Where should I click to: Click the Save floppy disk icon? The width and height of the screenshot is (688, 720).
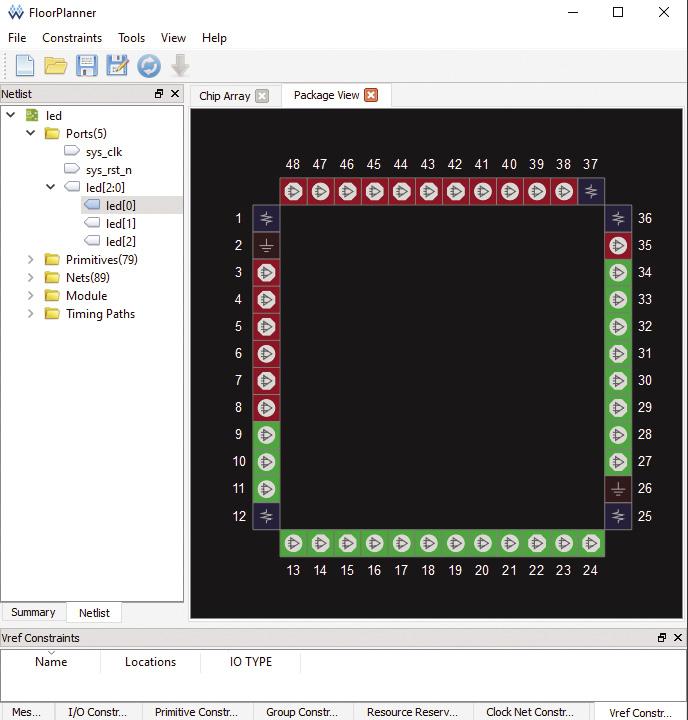(86, 65)
